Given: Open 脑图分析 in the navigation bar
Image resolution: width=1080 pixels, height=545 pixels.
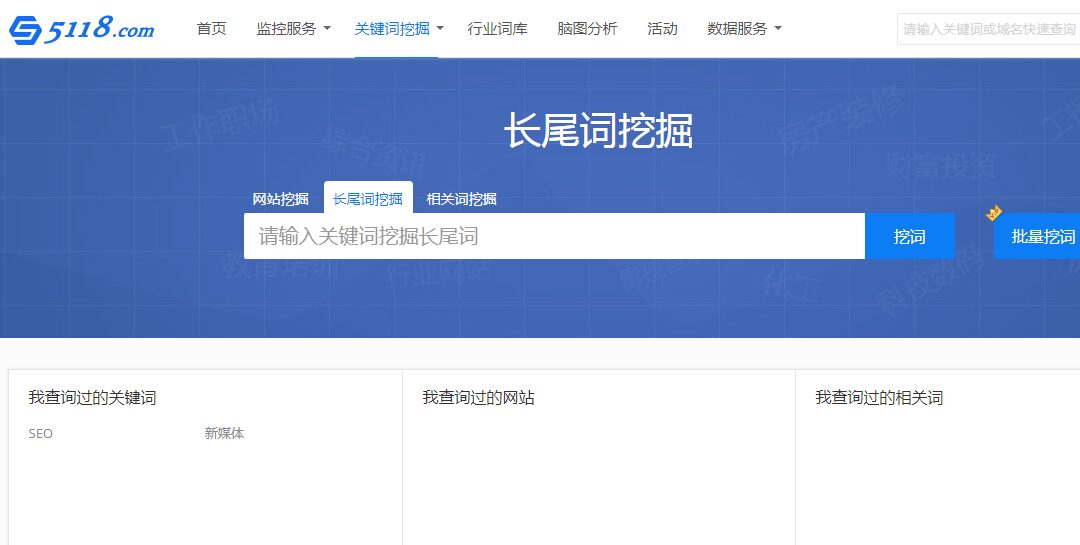Looking at the screenshot, I should tap(588, 29).
